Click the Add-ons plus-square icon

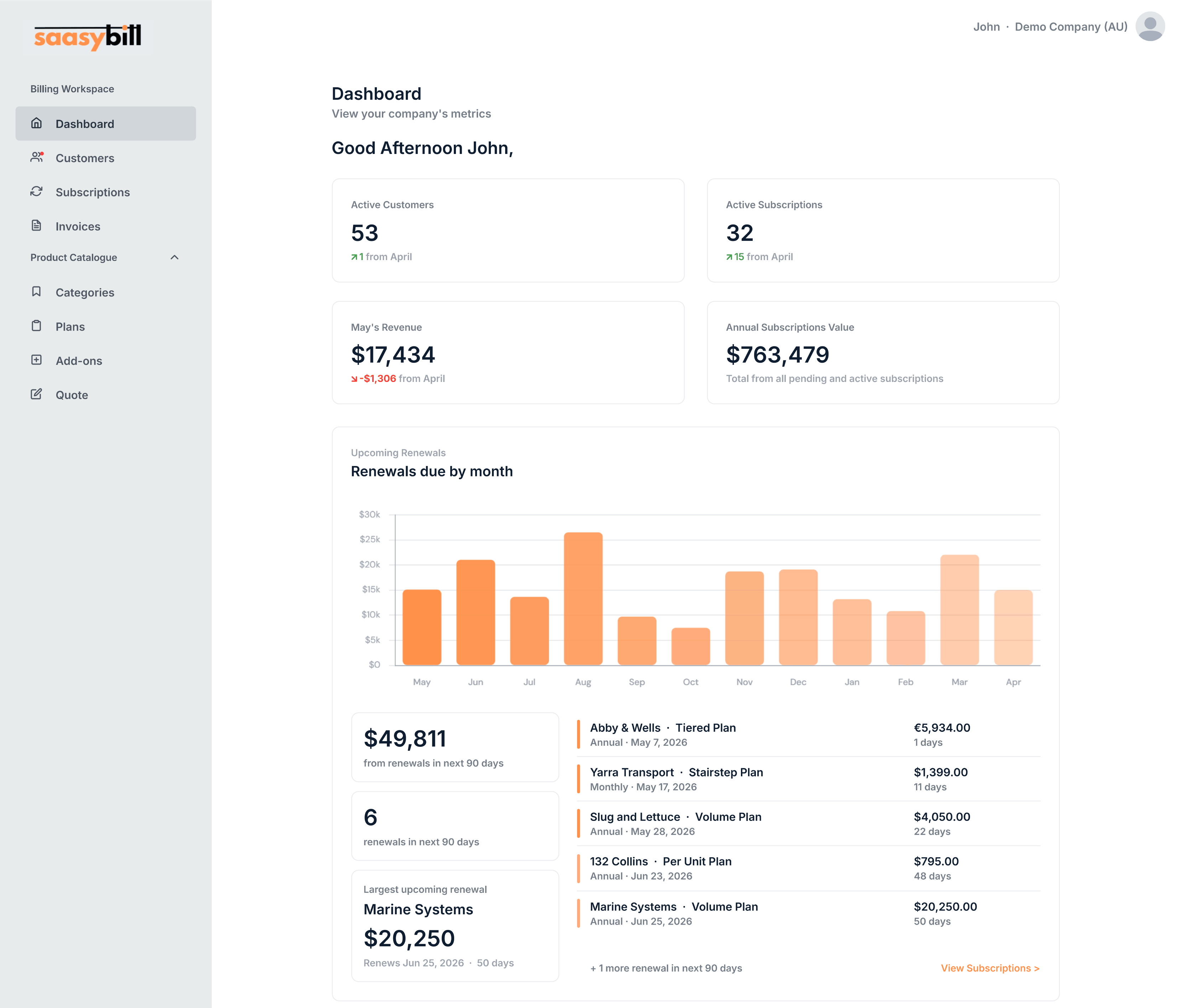[36, 360]
